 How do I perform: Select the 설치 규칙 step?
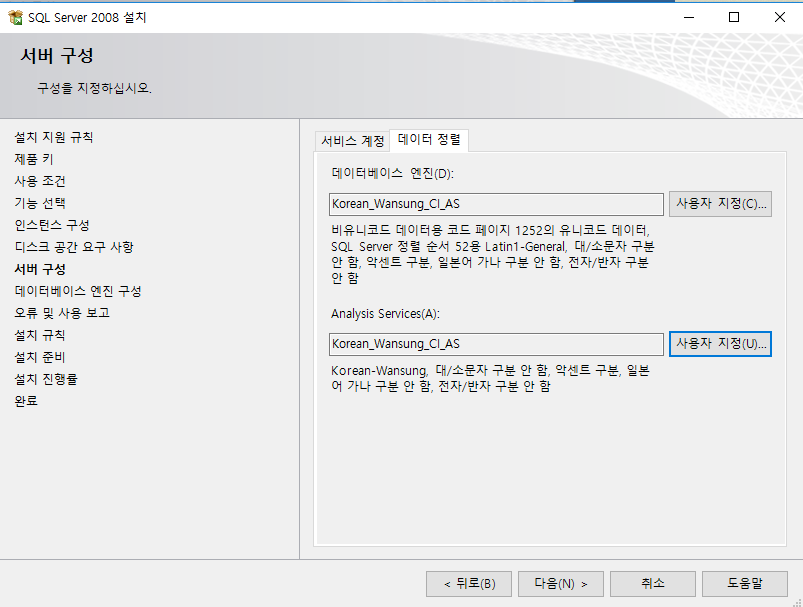pyautogui.click(x=40, y=336)
